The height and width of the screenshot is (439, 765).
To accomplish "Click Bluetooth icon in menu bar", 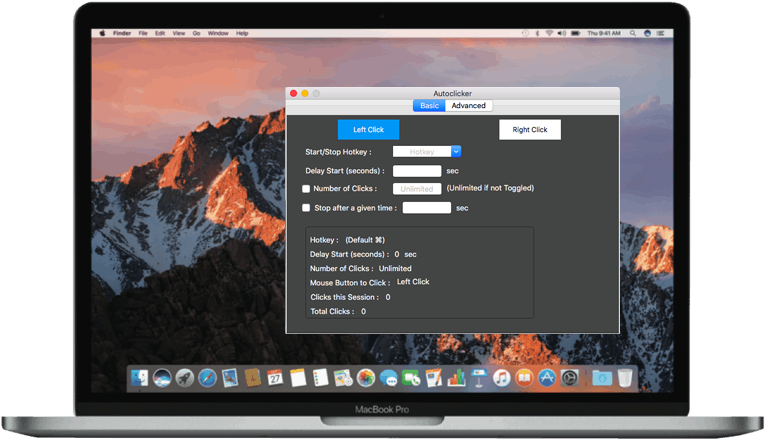I will tap(537, 33).
